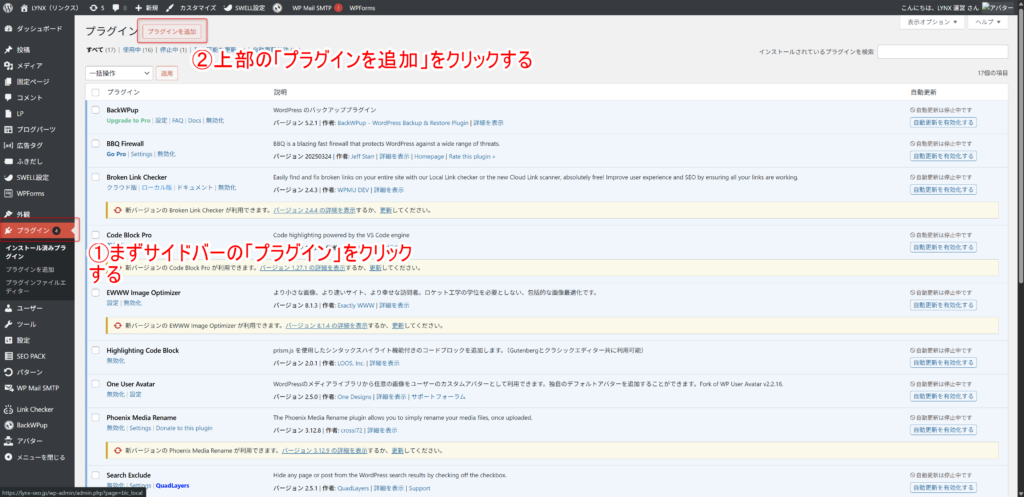The height and width of the screenshot is (497, 1024).
Task: Click the WordPress logo in admin bar
Action: pos(8,7)
